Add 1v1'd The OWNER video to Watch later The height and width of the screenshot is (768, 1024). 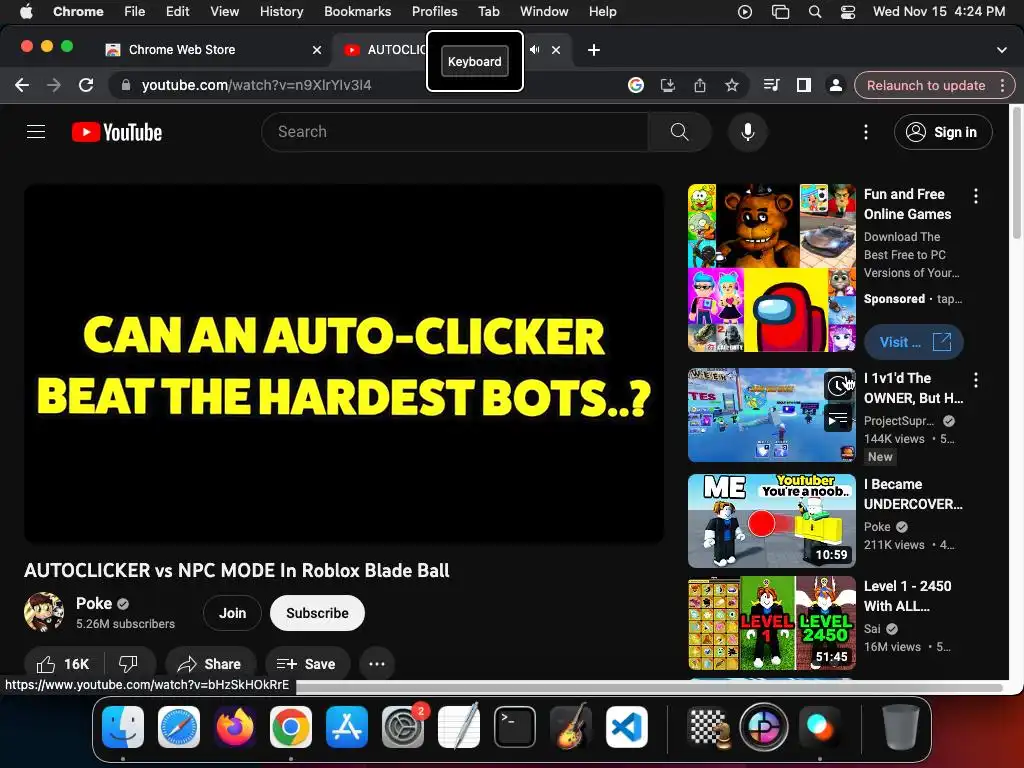pos(838,385)
